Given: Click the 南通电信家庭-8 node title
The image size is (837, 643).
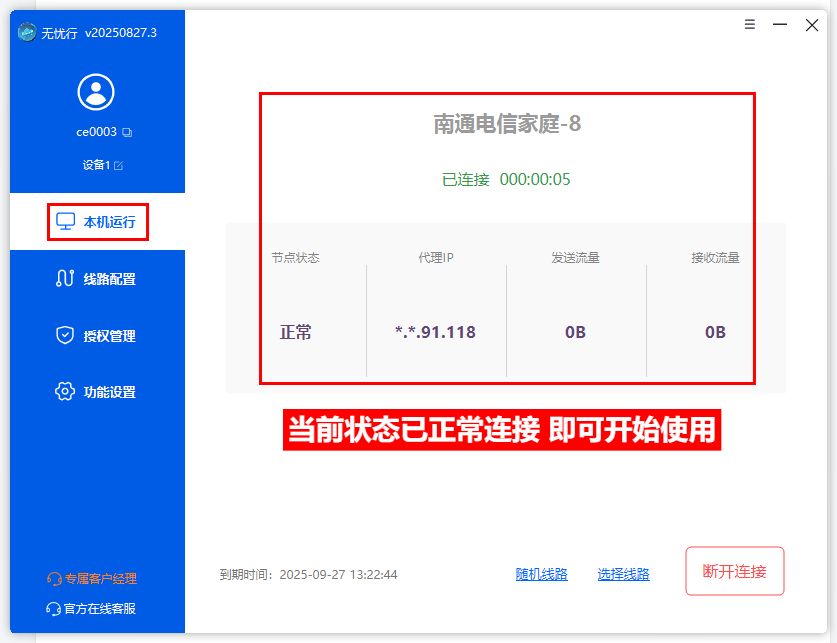Looking at the screenshot, I should coord(507,124).
